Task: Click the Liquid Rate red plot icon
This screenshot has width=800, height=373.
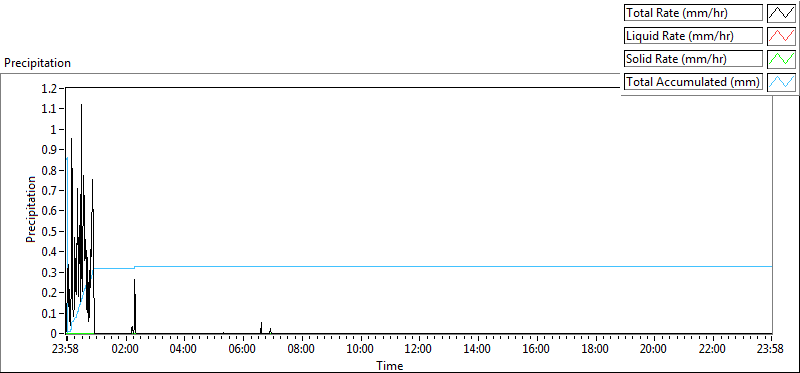Action: (x=781, y=36)
